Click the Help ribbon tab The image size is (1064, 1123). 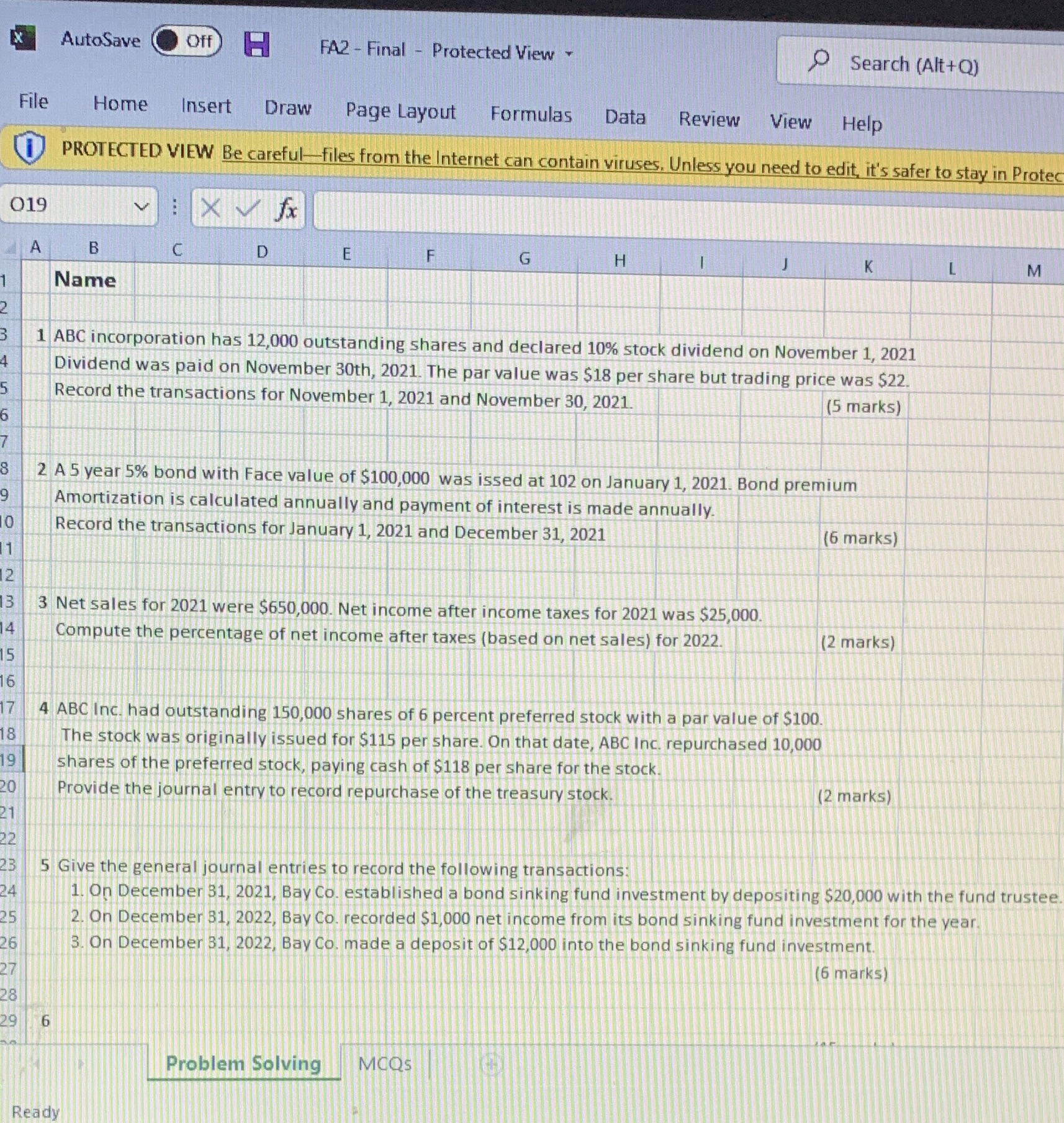(862, 124)
